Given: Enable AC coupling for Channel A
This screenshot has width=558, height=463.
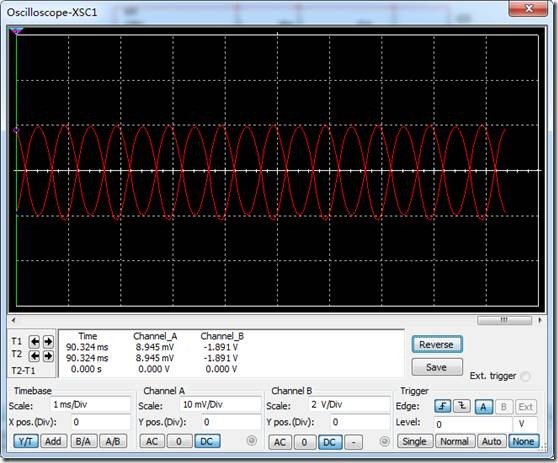Looking at the screenshot, I should click(x=152, y=441).
